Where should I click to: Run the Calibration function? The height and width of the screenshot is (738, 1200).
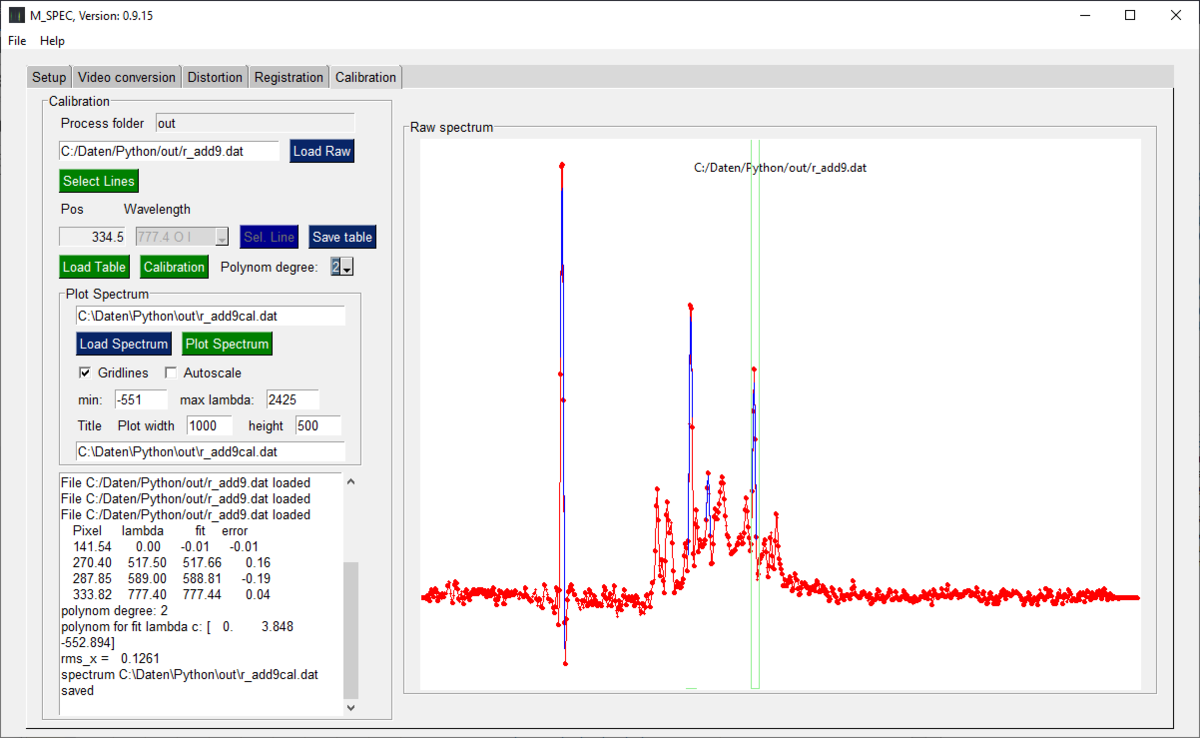click(x=174, y=267)
